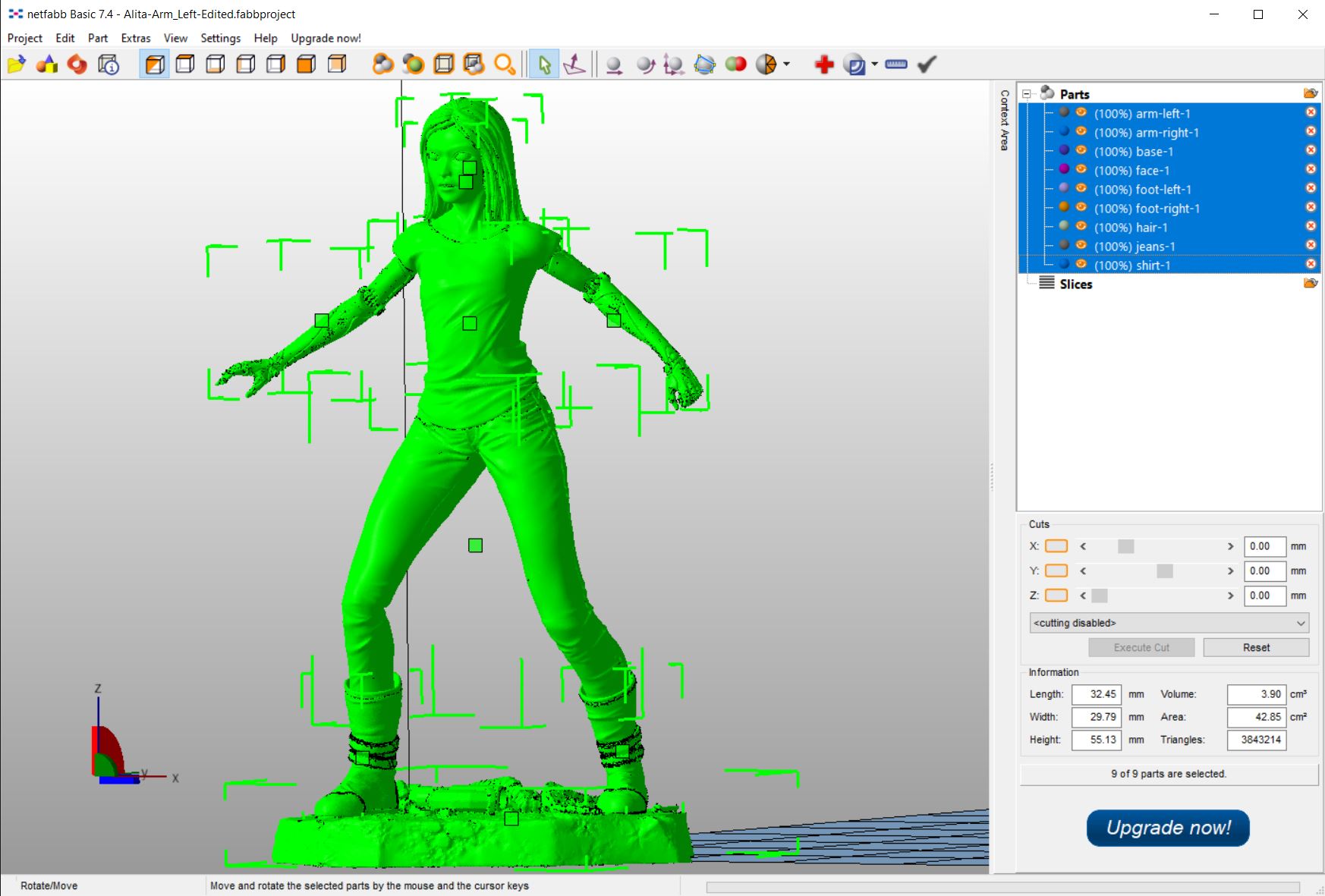Toggle visibility eye for foot-right-1
Screen dimensions: 1325x896
1081,207
